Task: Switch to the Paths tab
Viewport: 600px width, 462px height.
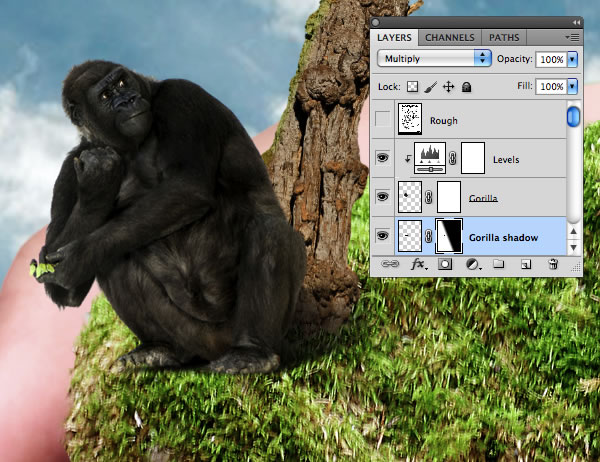Action: [x=504, y=38]
